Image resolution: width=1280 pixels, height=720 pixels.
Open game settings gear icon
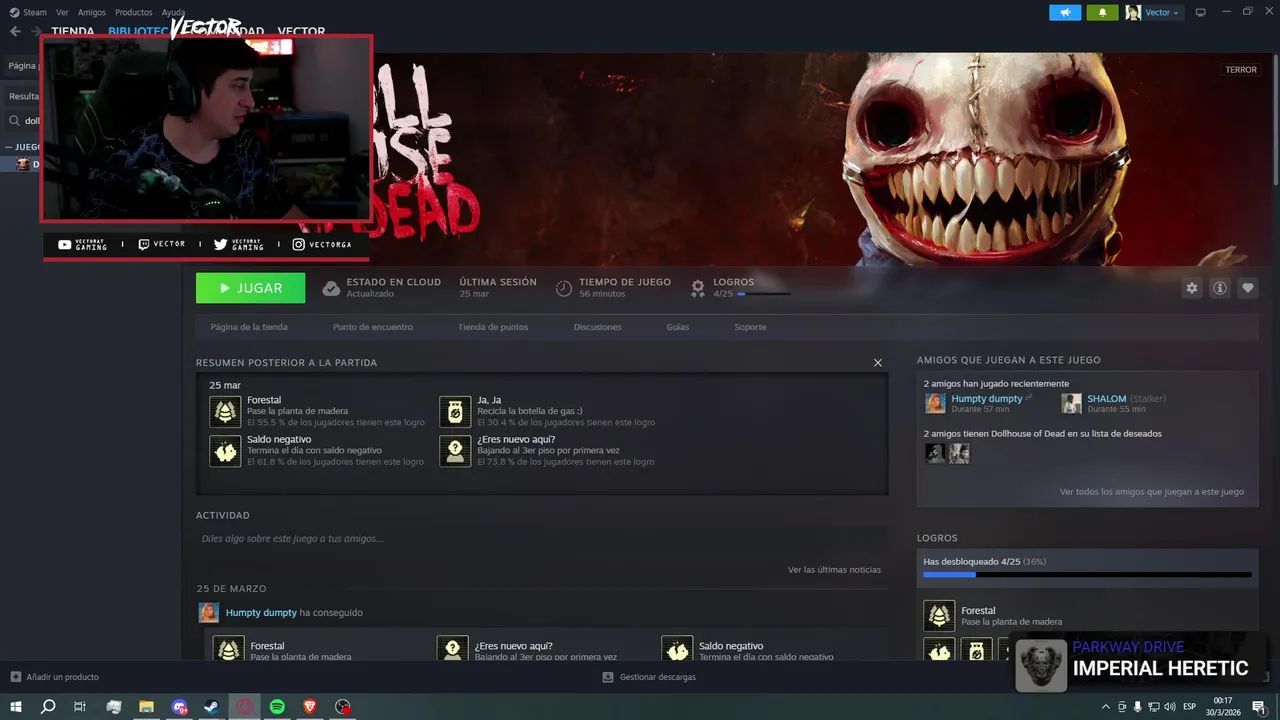point(1191,288)
